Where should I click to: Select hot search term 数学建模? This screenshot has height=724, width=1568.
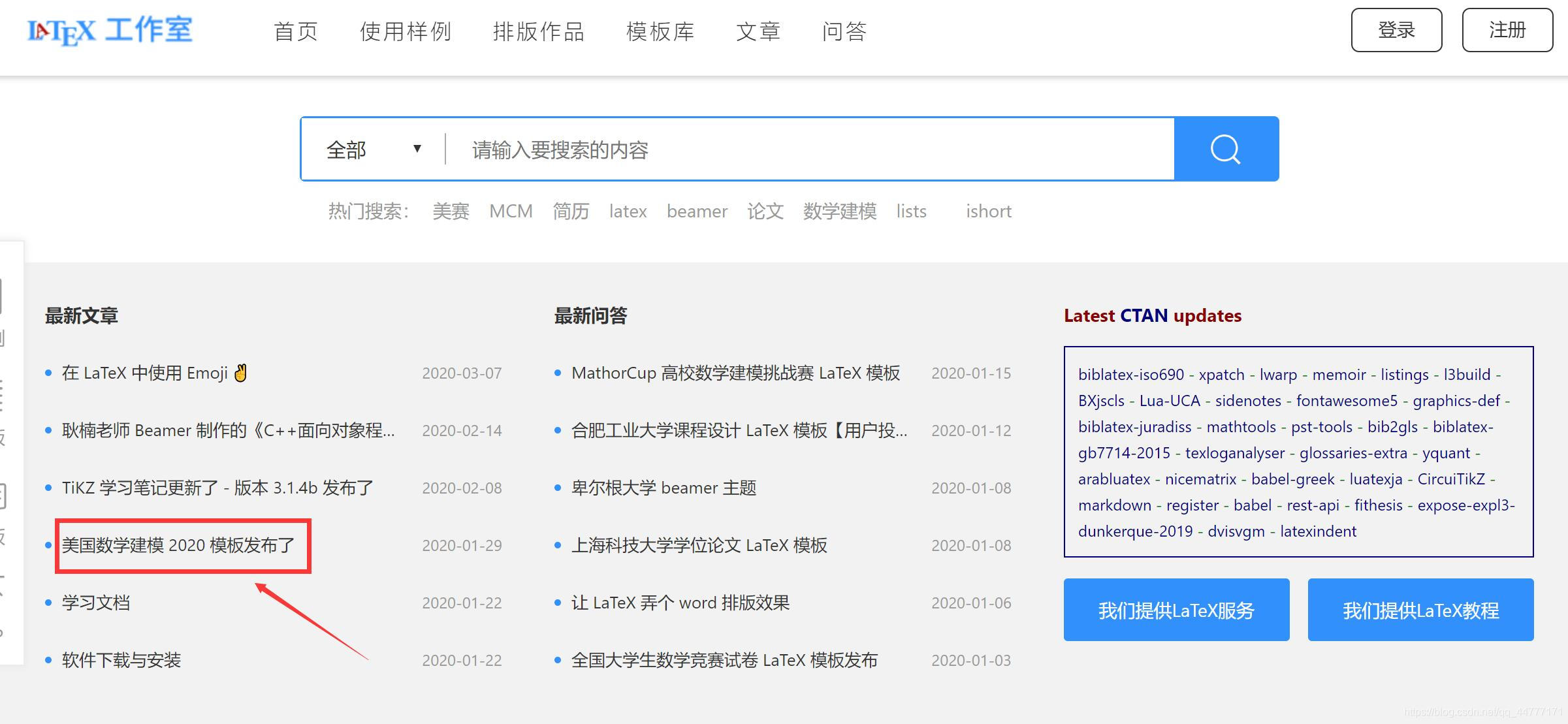tap(840, 212)
